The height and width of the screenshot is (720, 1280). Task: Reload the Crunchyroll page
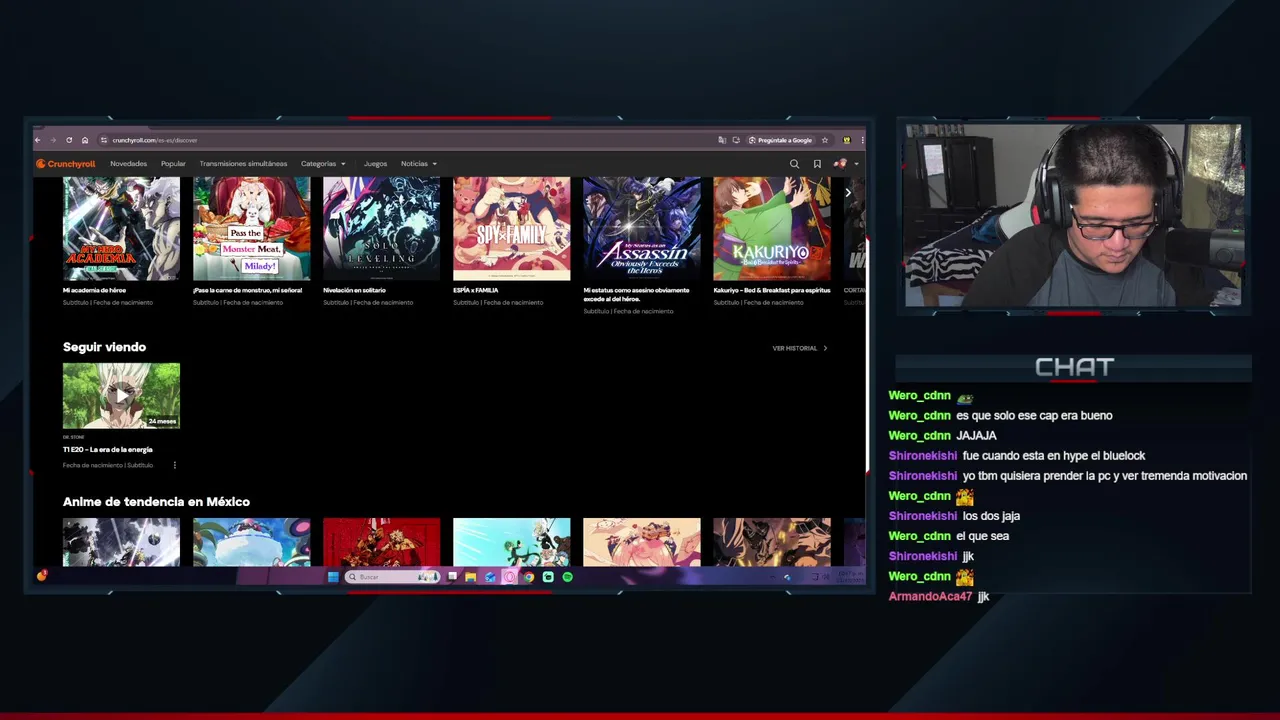69,140
